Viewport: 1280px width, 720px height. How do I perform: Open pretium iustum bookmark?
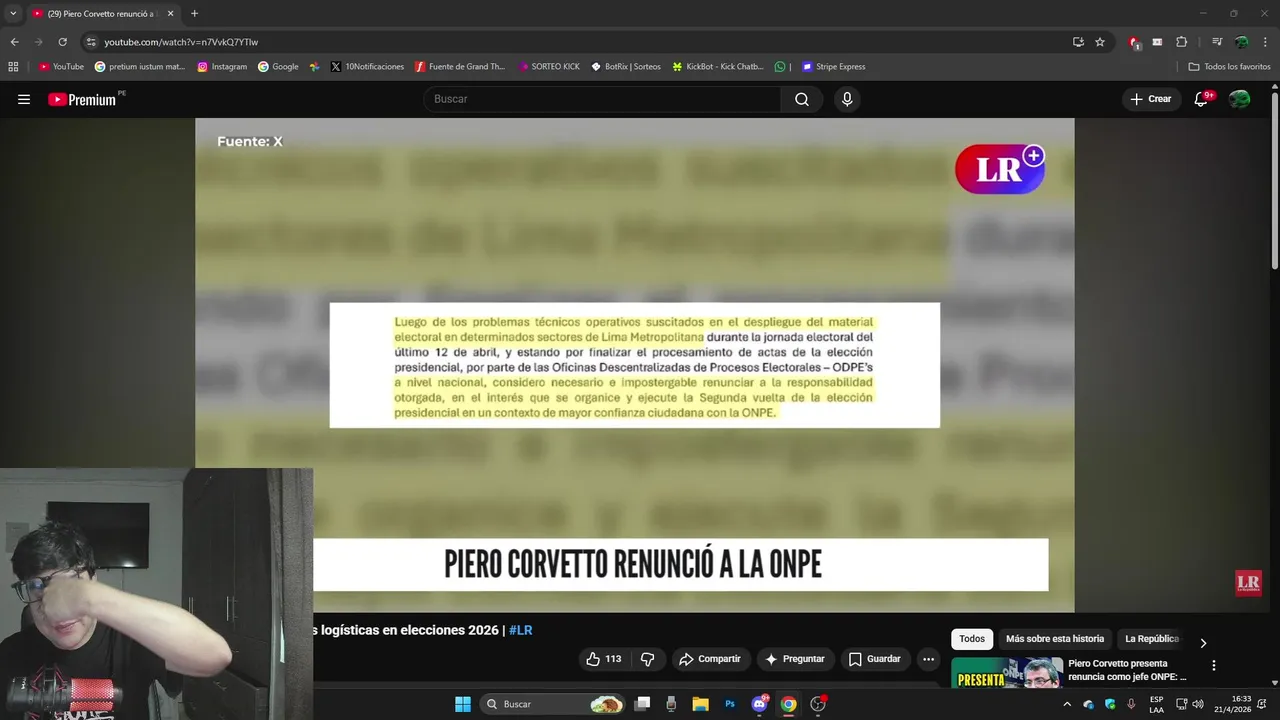[x=140, y=67]
